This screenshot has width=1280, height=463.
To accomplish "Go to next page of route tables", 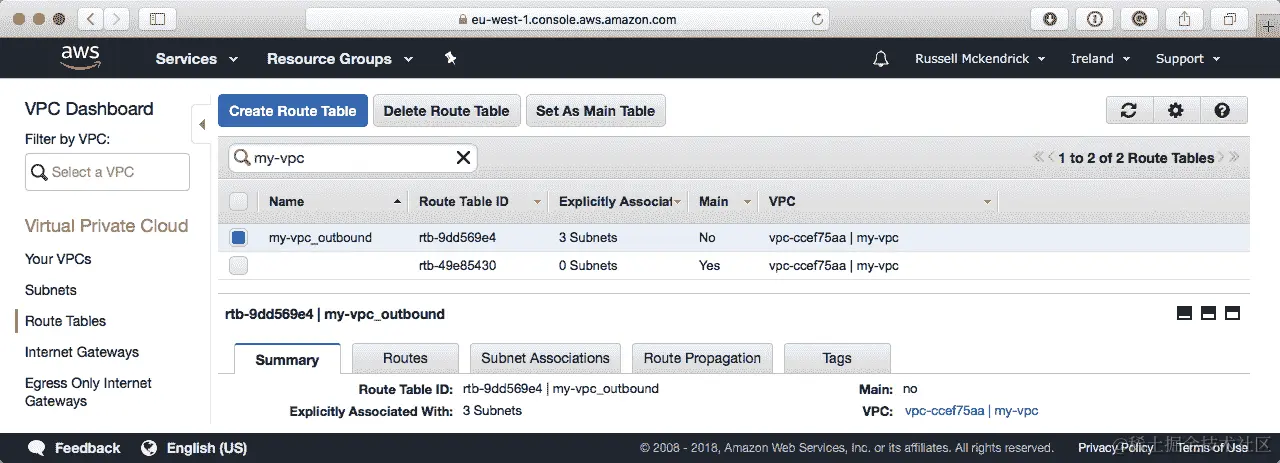I will [x=1223, y=157].
